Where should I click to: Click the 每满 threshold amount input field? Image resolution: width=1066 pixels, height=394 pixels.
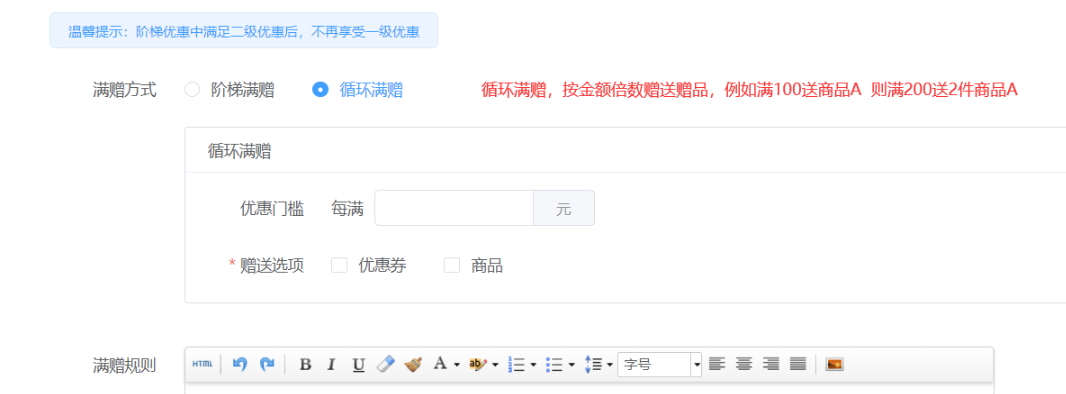(x=454, y=208)
